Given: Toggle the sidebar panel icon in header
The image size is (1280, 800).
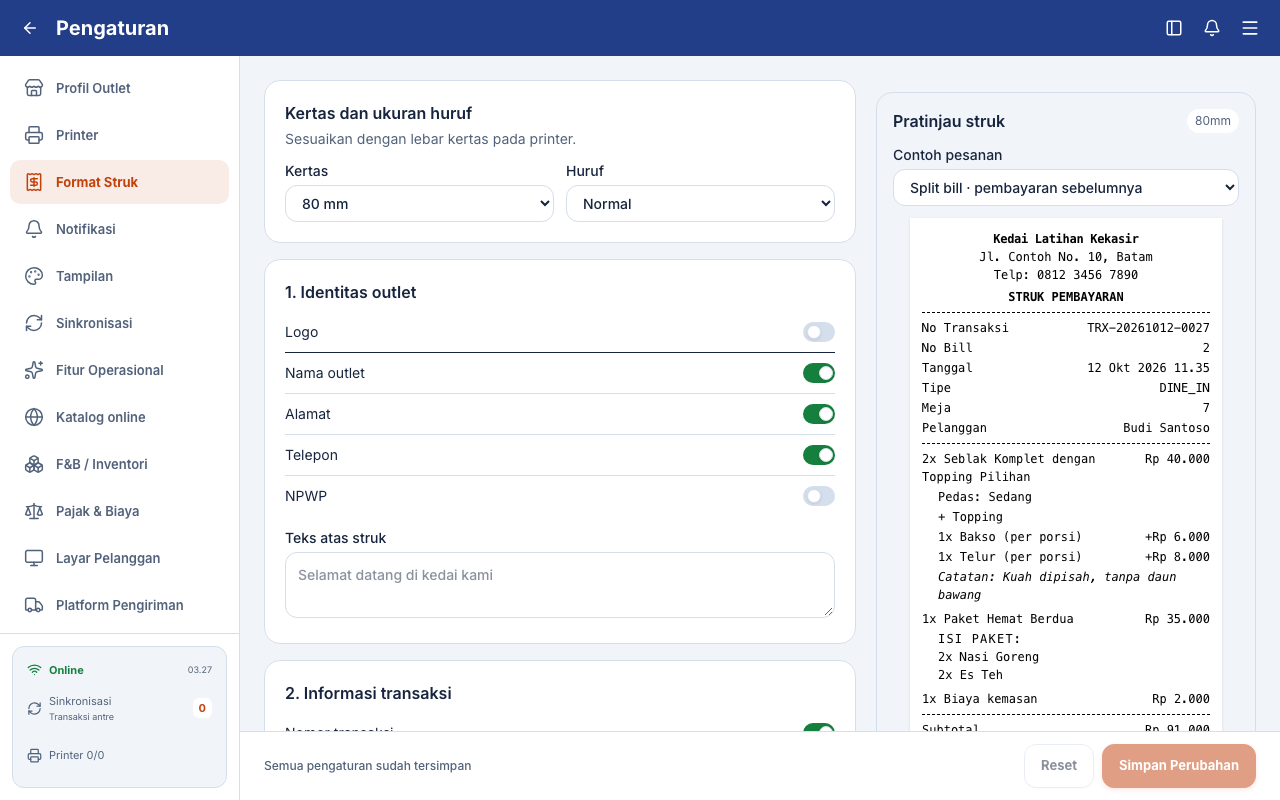Looking at the screenshot, I should (x=1174, y=28).
